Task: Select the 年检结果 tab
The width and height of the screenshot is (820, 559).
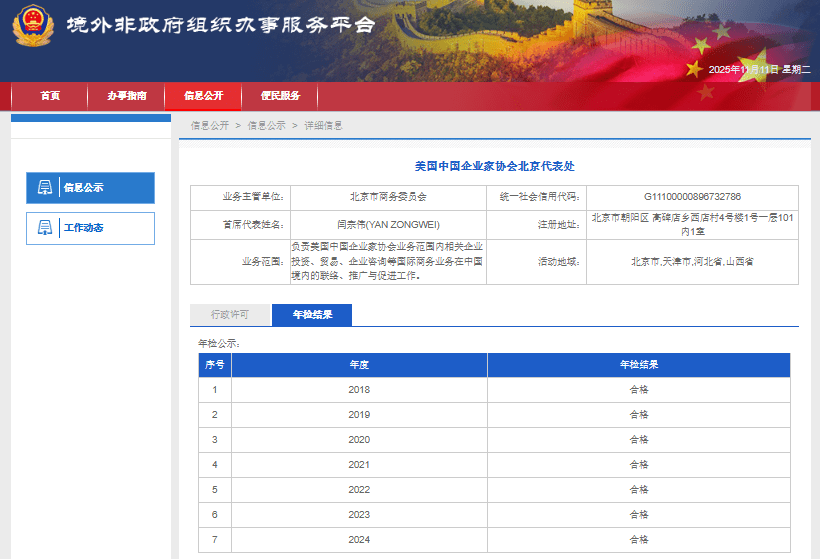Action: click(x=312, y=315)
